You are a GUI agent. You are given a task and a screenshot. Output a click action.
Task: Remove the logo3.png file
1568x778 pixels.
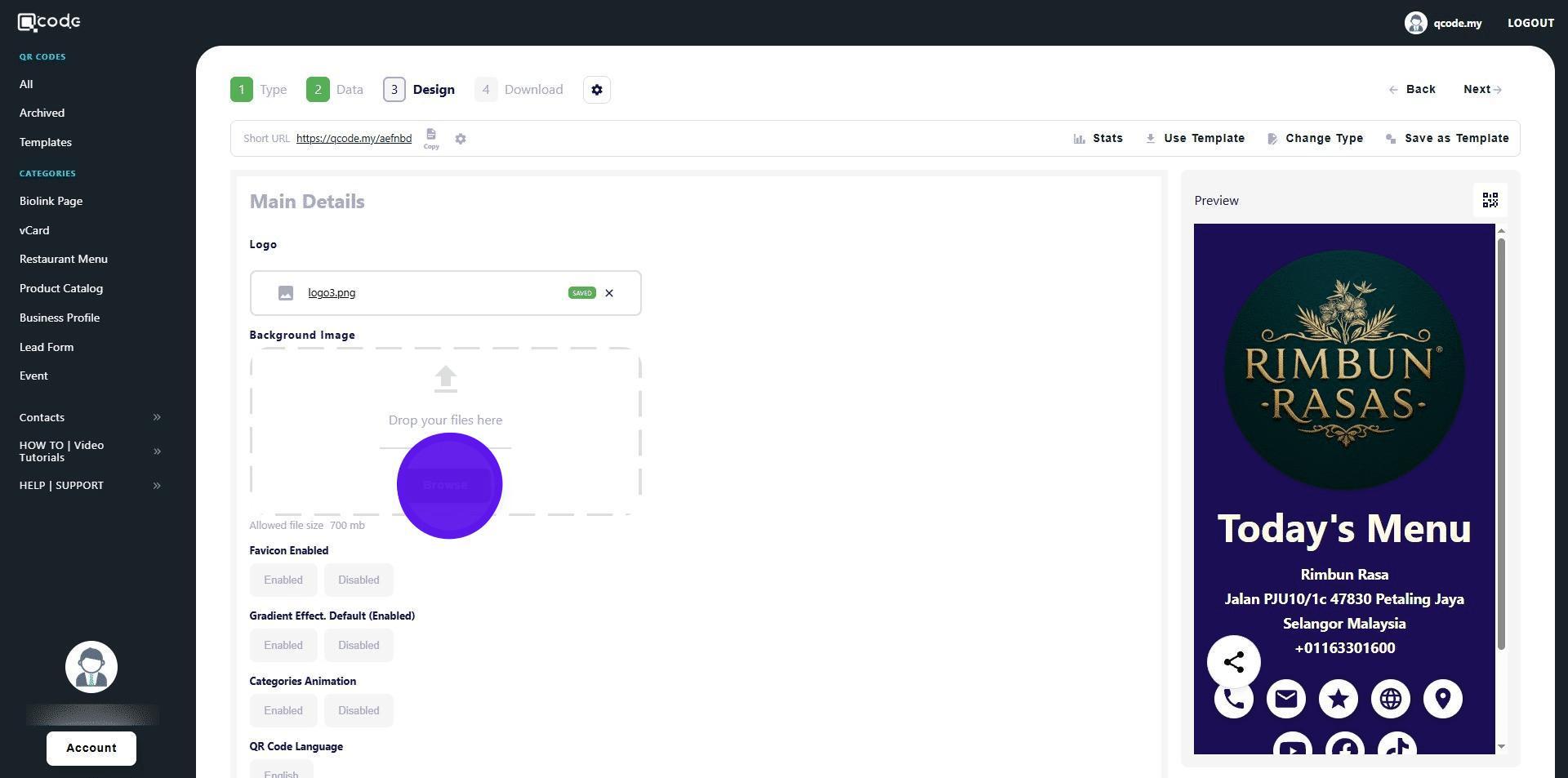click(x=609, y=293)
